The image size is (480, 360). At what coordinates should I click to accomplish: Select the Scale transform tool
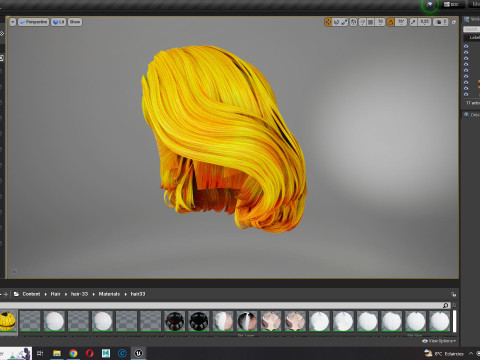[x=344, y=22]
